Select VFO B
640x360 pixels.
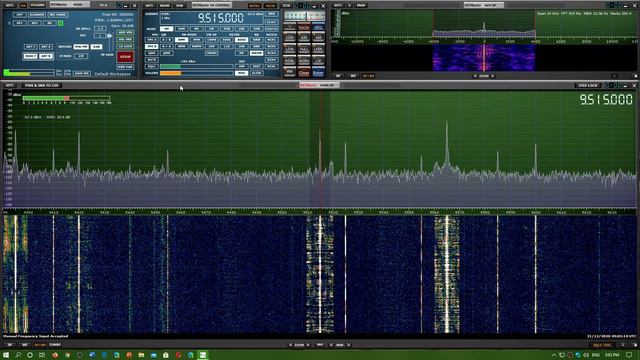click(x=151, y=47)
